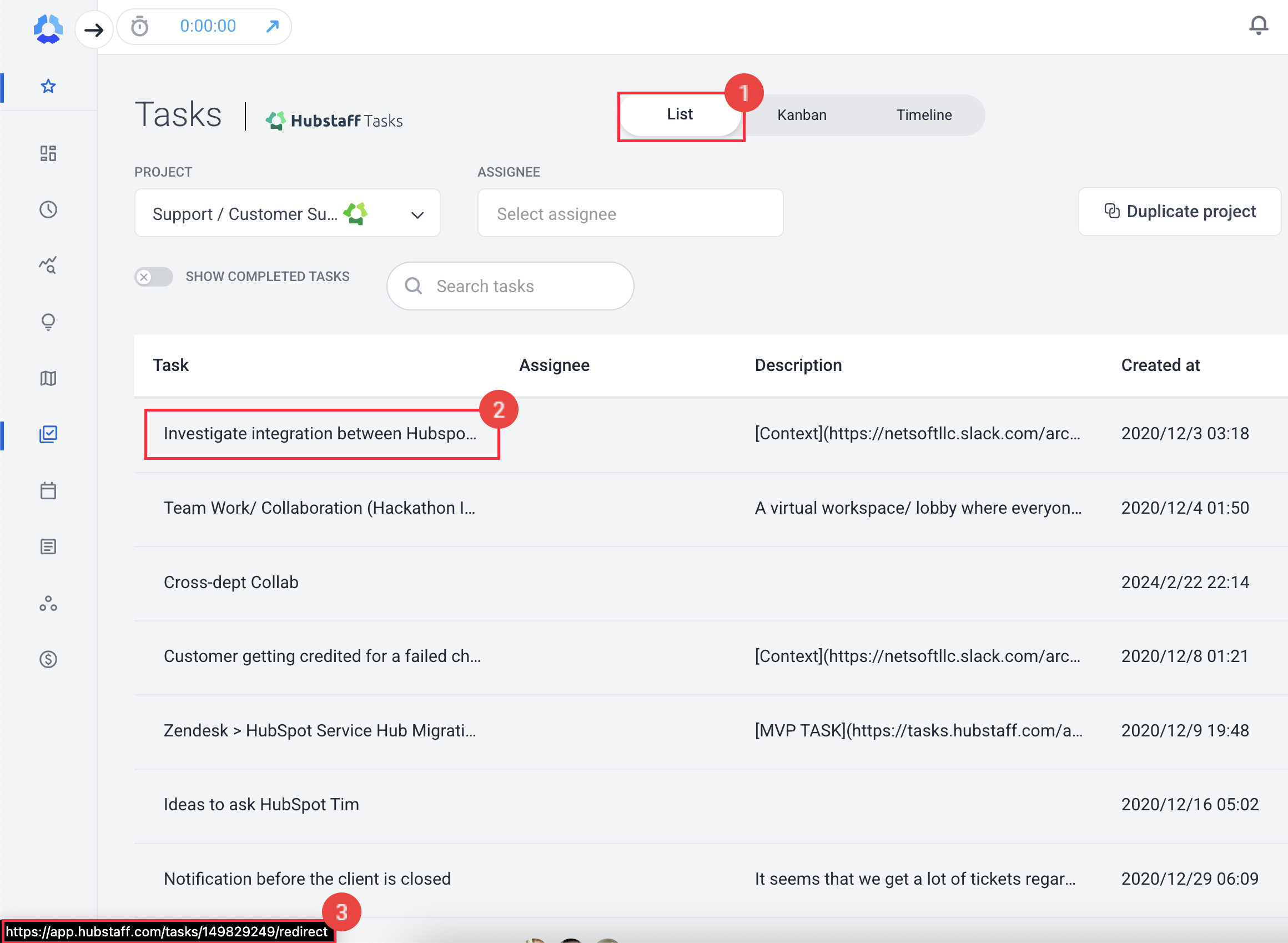This screenshot has height=943, width=1288.
Task: Click the Duplicate project button
Action: 1180,212
